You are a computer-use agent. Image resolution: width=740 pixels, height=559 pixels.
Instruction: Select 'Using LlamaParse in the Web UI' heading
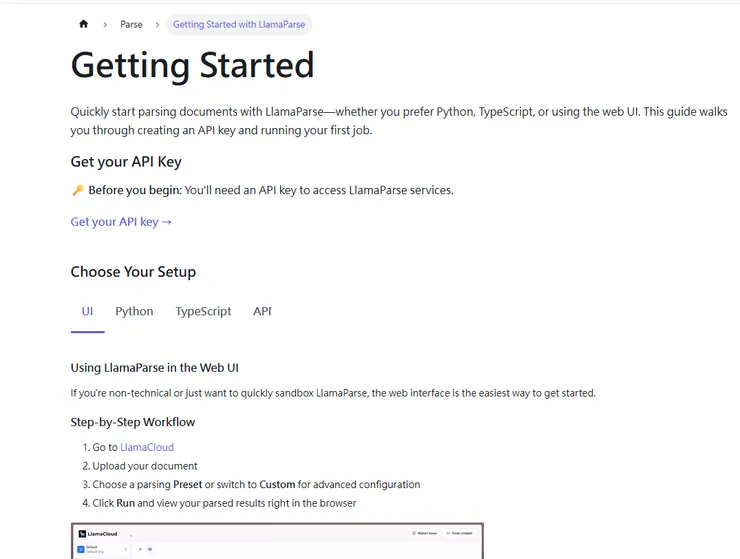[154, 368]
